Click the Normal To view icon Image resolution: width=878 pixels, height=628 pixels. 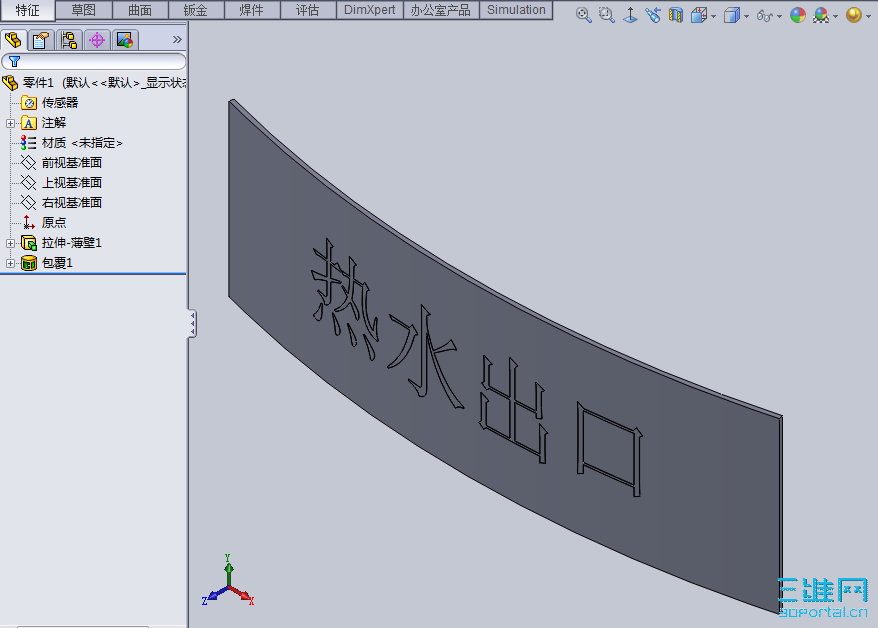630,15
